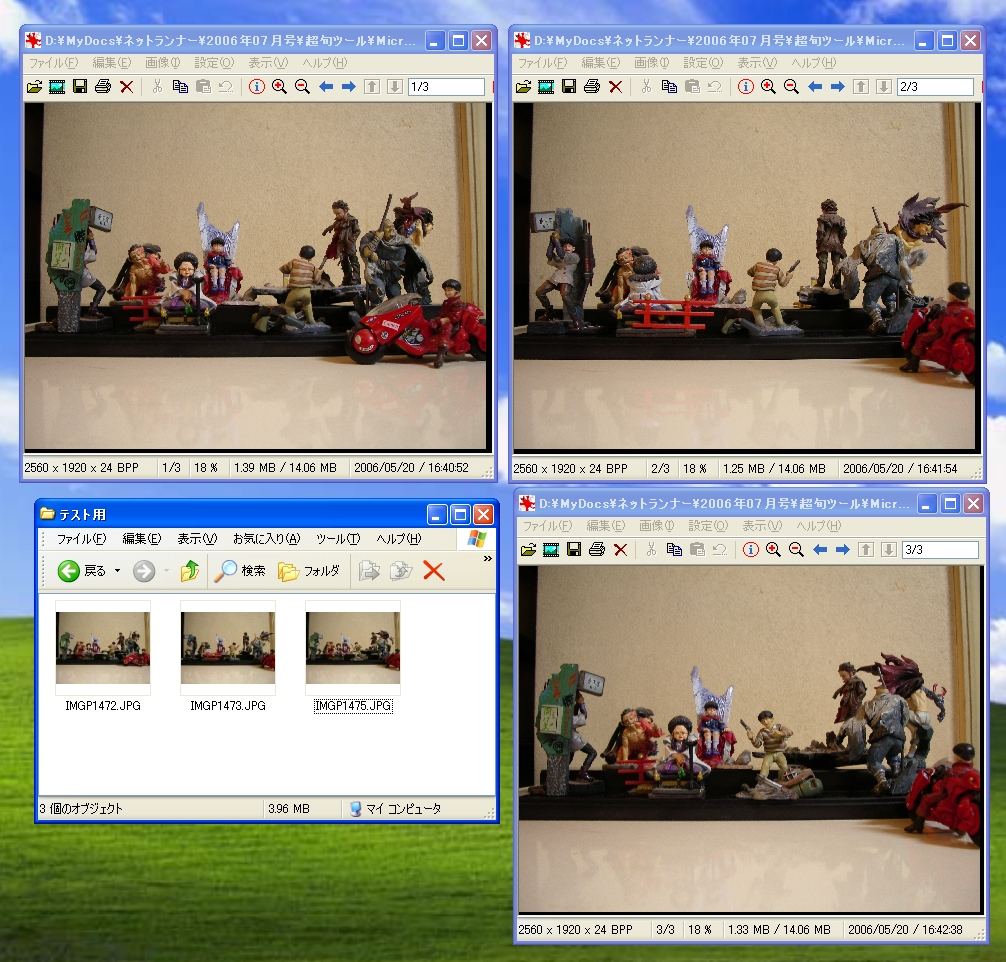This screenshot has height=962, width=1006.
Task: Click the Cut scissors icon in the 2/3 viewer
Action: [x=646, y=87]
